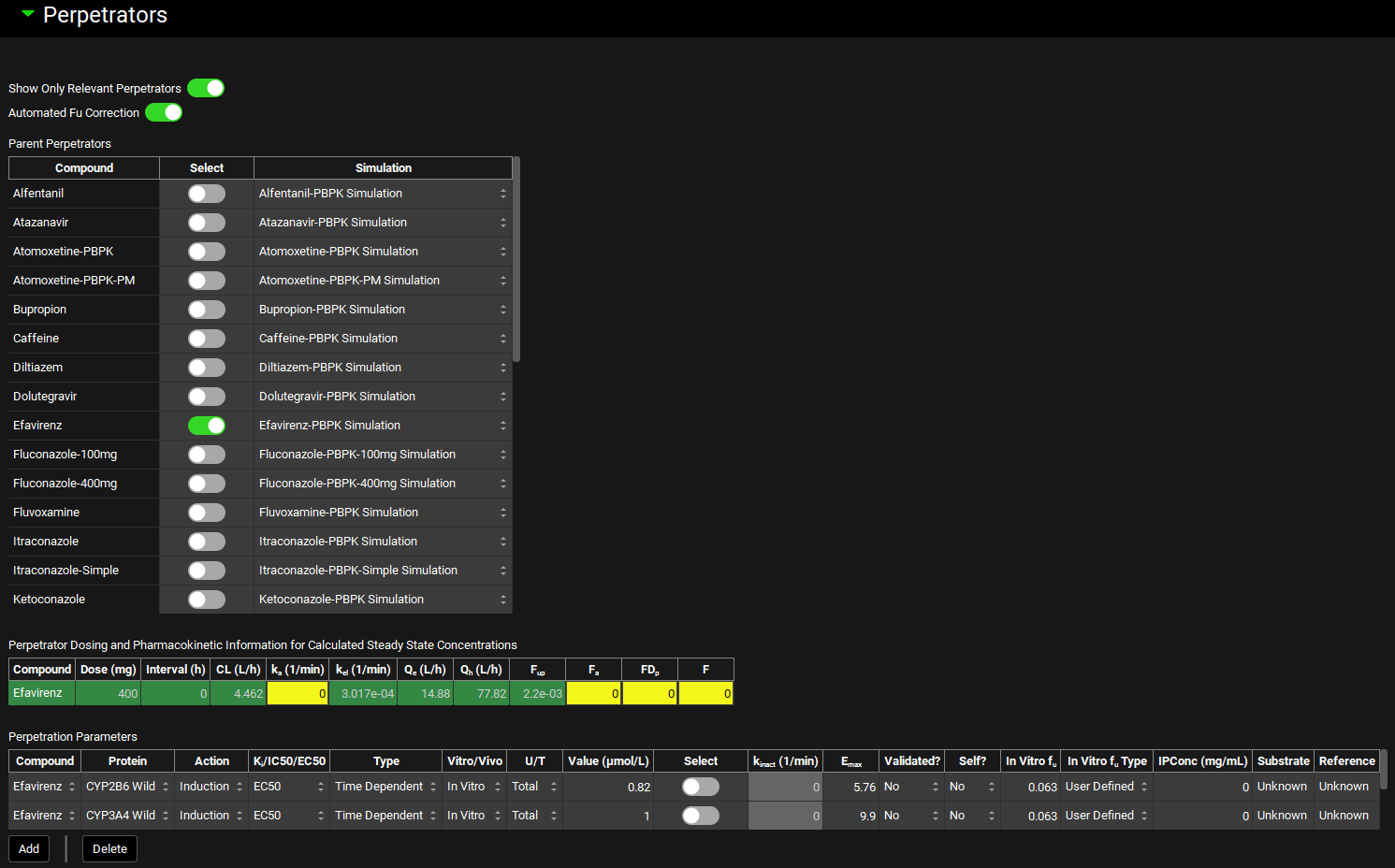Click the Delete button
This screenshot has width=1395, height=868.
click(x=109, y=848)
